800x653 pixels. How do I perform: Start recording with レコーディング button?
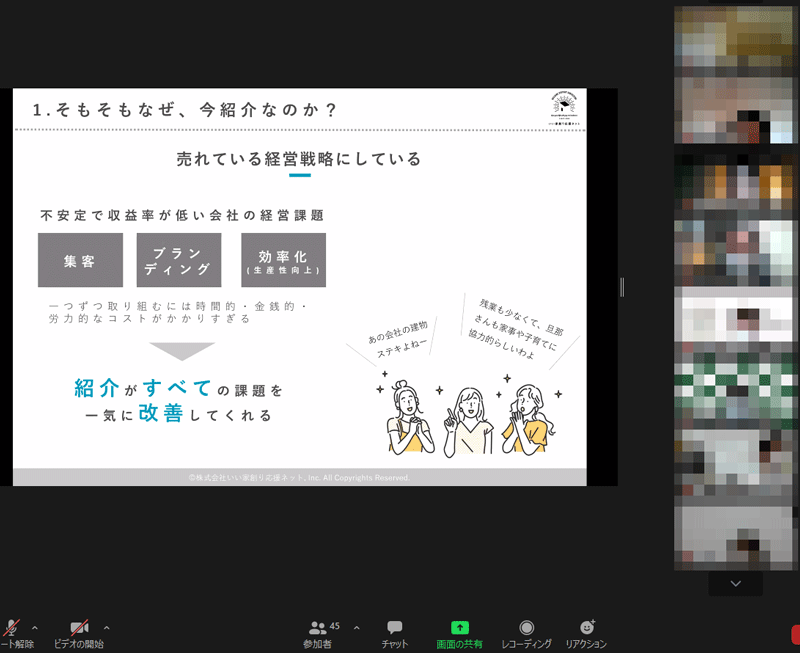point(526,633)
